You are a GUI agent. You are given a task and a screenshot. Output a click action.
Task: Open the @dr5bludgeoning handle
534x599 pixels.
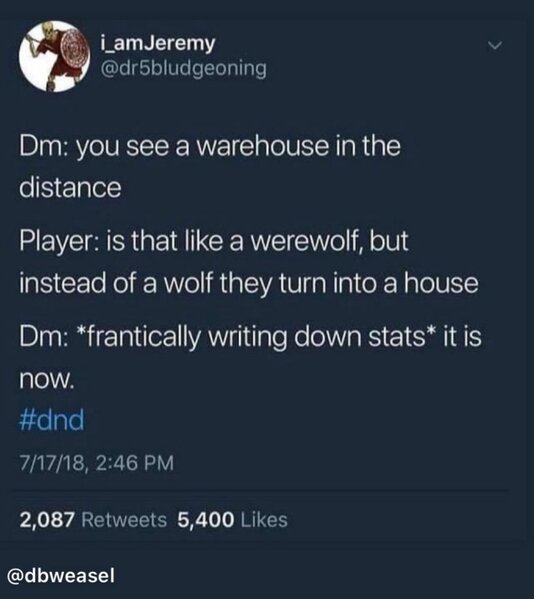point(183,69)
